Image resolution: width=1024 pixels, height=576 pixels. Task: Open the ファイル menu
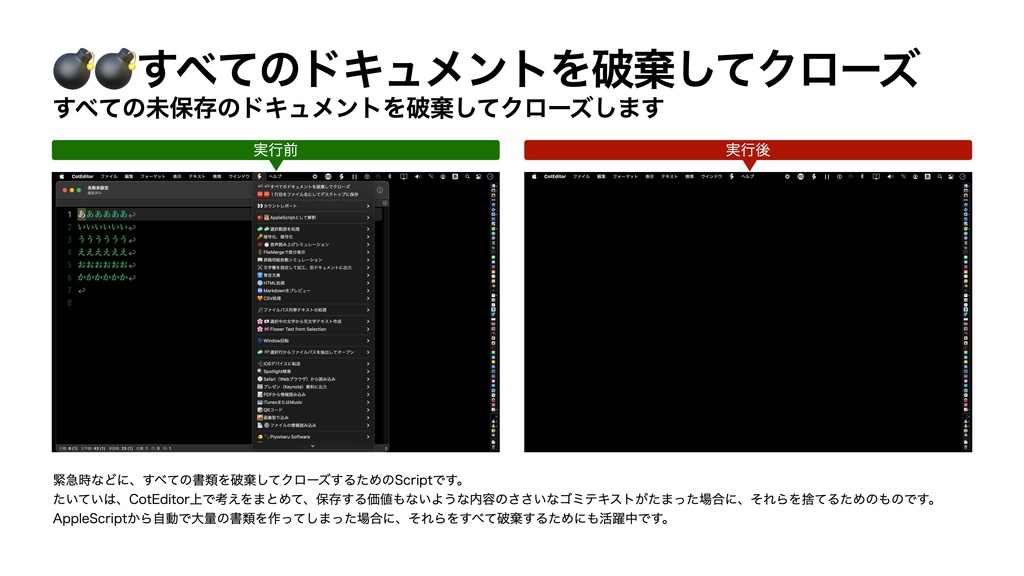pos(109,176)
